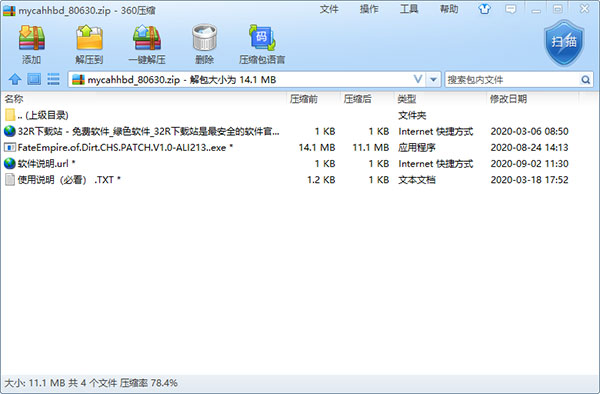Sort by the 修改日期 column header

[x=509, y=99]
